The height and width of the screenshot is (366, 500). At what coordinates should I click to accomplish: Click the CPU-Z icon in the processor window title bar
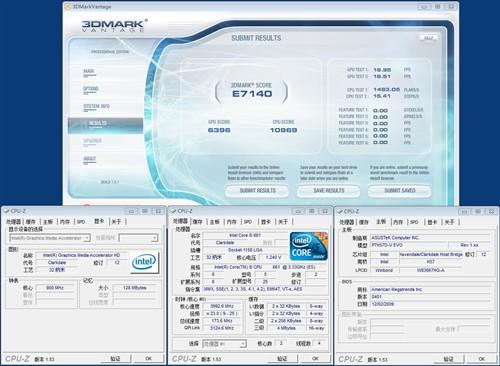173,211
